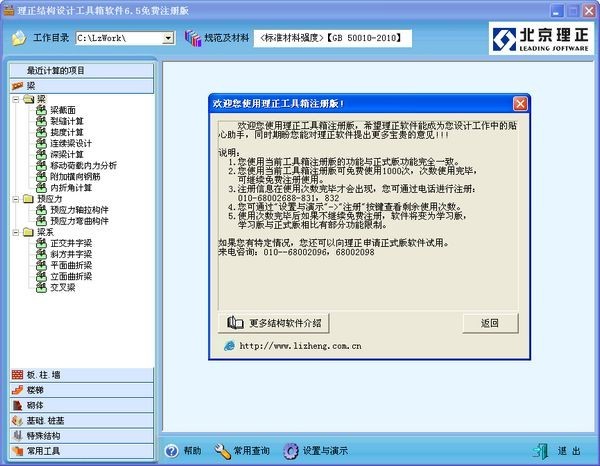Collapse the 预应力 folder tree node
600x466 pixels.
16,199
